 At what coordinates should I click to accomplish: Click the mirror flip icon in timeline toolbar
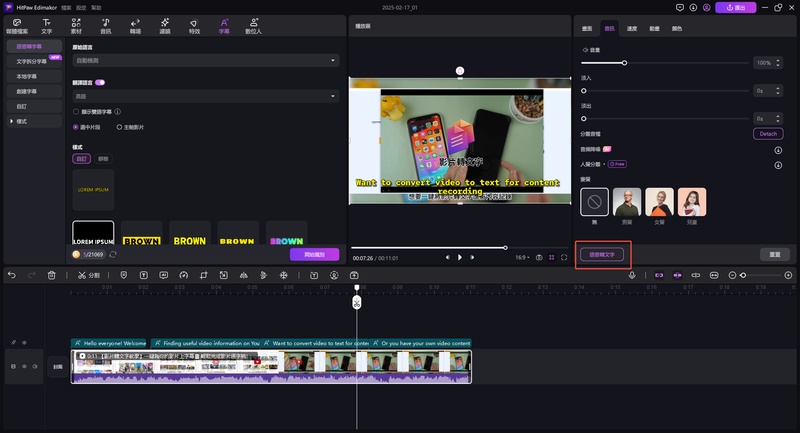click(x=244, y=275)
